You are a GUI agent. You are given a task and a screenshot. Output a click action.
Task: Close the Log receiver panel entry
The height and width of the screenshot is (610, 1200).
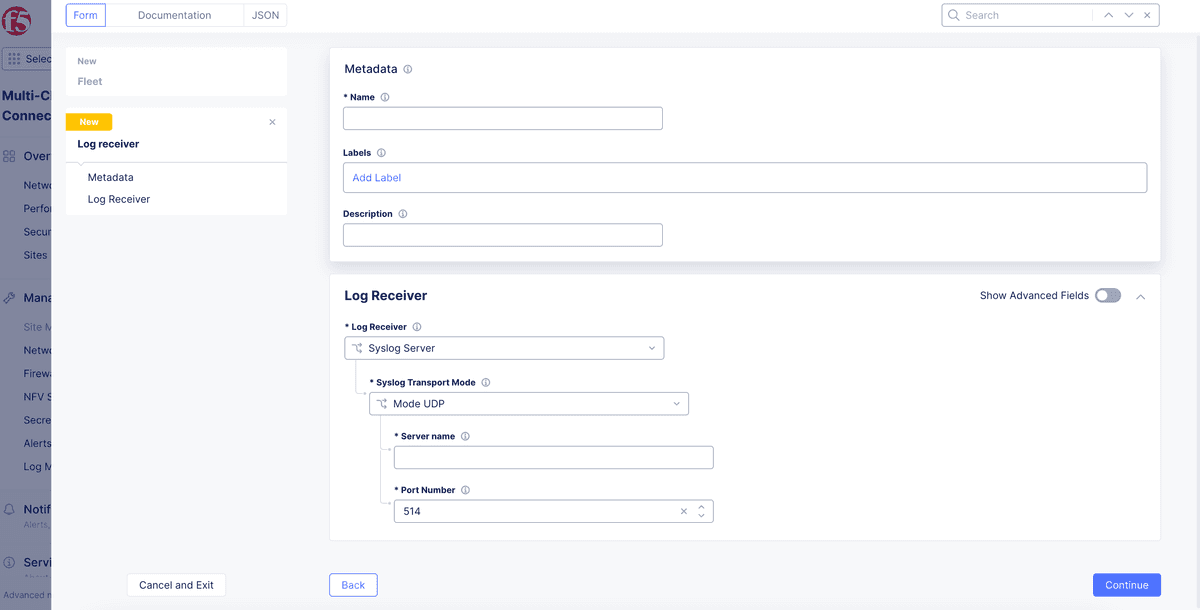point(272,122)
